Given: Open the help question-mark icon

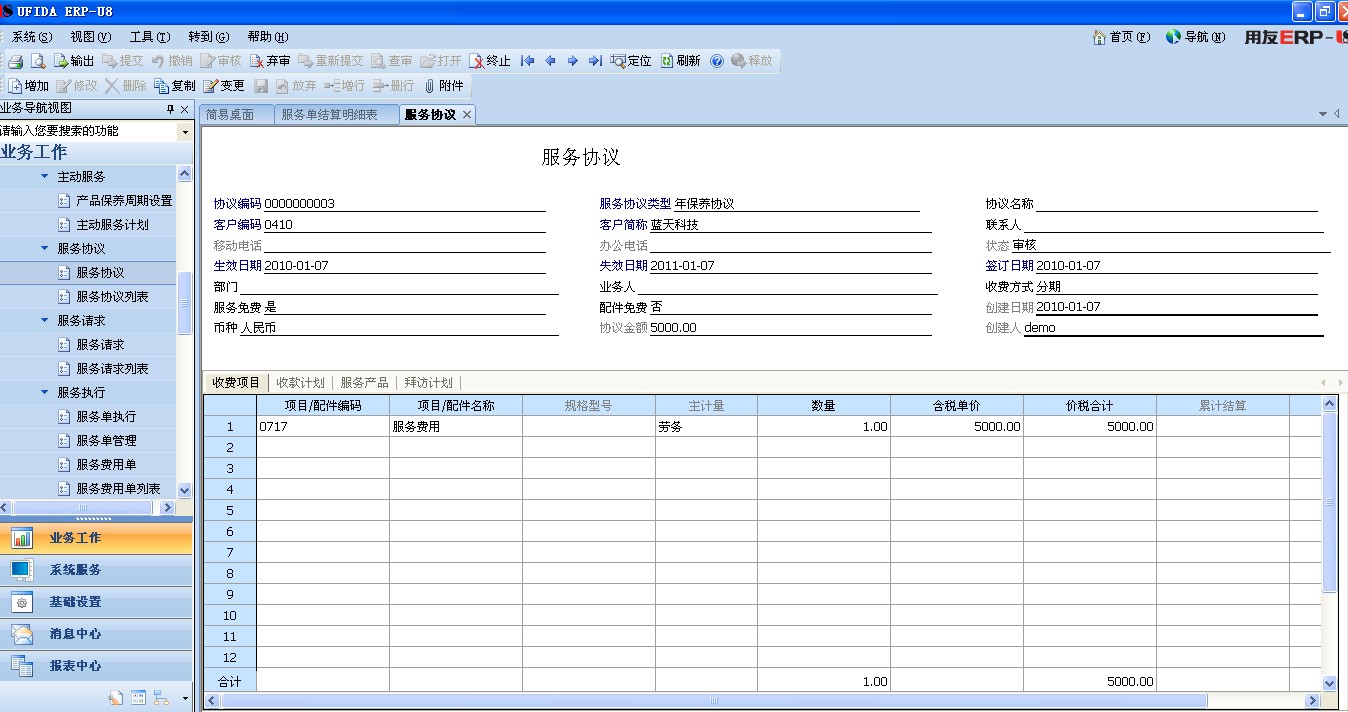Looking at the screenshot, I should (717, 61).
